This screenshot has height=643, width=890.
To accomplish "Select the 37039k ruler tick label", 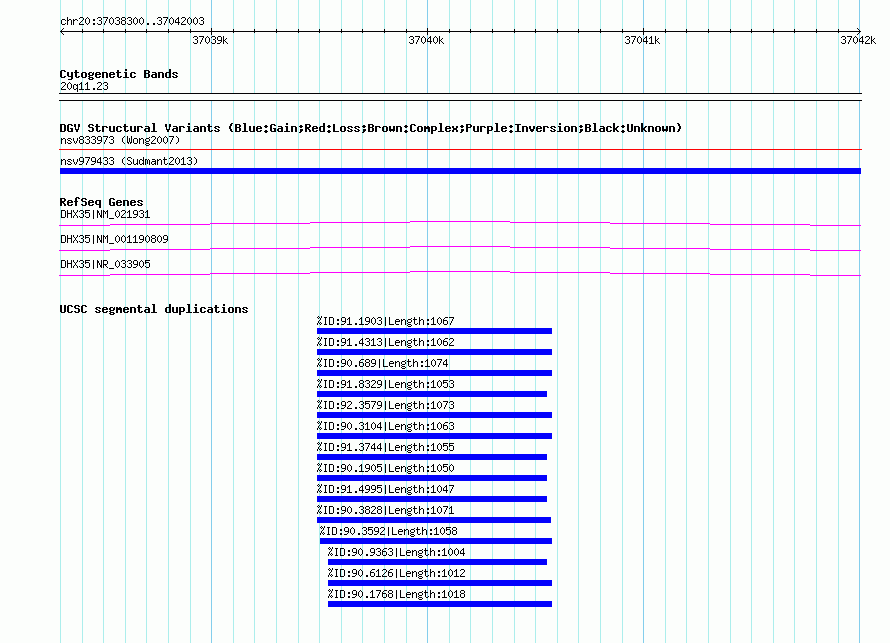I will pyautogui.click(x=210, y=40).
